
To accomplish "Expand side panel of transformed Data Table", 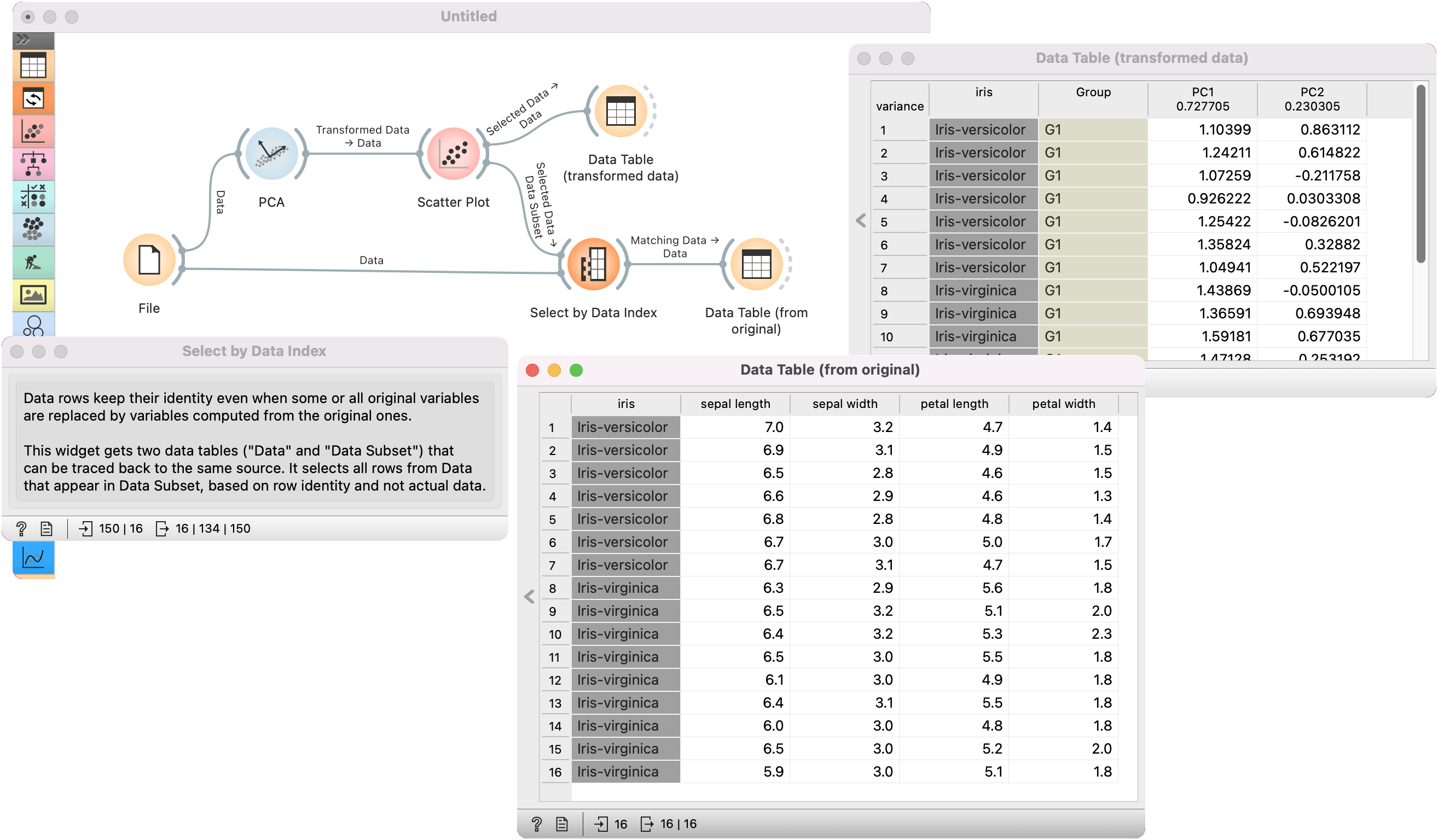I will 861,221.
